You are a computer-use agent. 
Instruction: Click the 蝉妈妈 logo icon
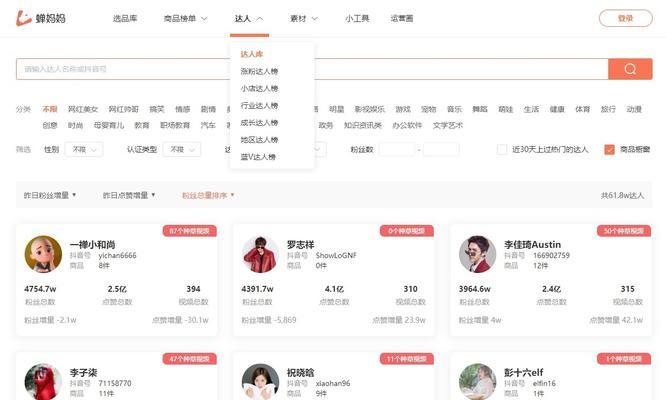tap(24, 18)
